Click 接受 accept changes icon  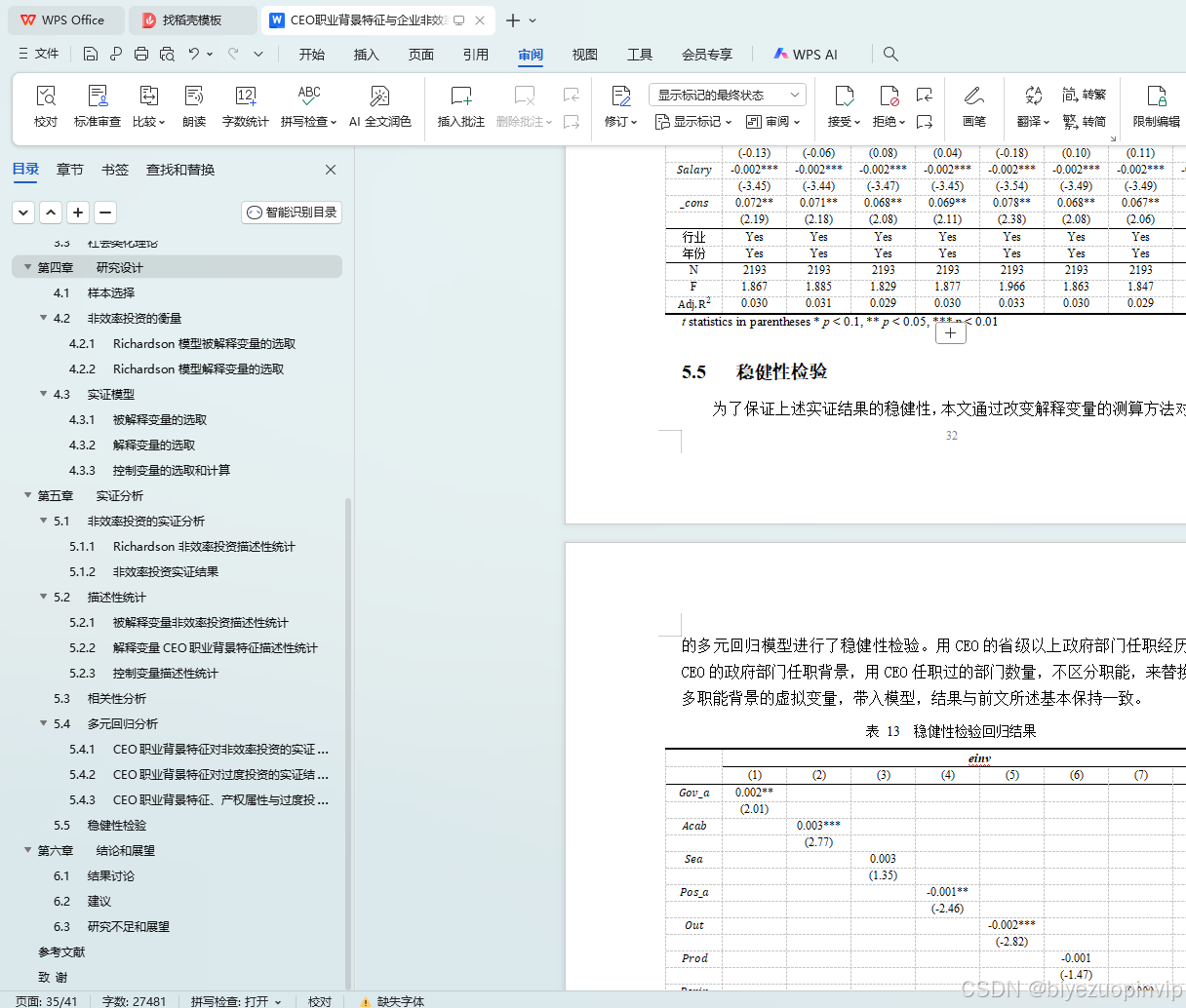845,96
